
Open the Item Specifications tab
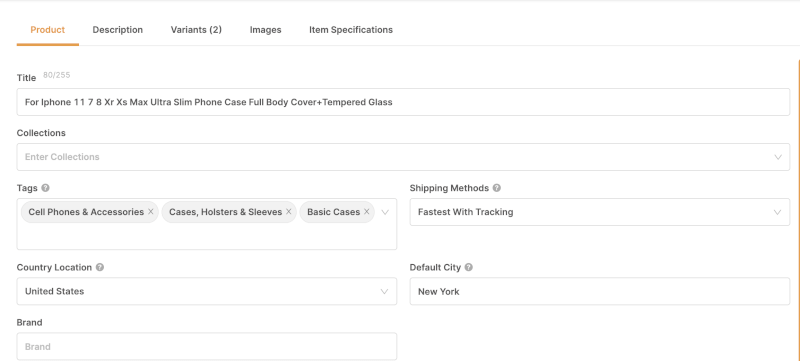coord(351,30)
